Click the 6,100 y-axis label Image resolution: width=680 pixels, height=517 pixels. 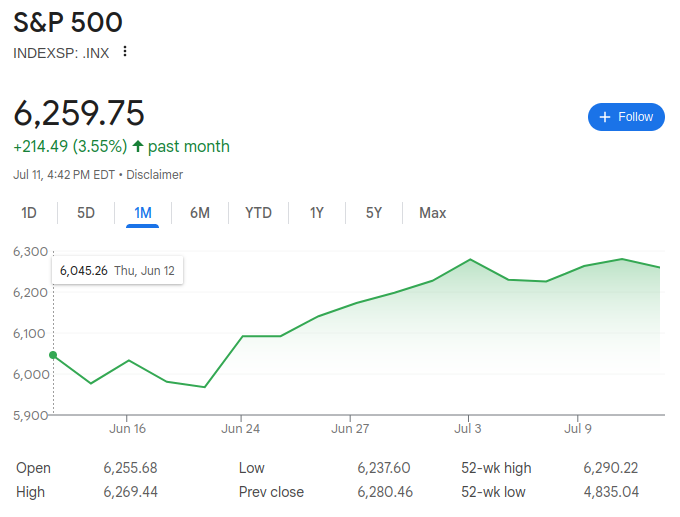pos(29,334)
